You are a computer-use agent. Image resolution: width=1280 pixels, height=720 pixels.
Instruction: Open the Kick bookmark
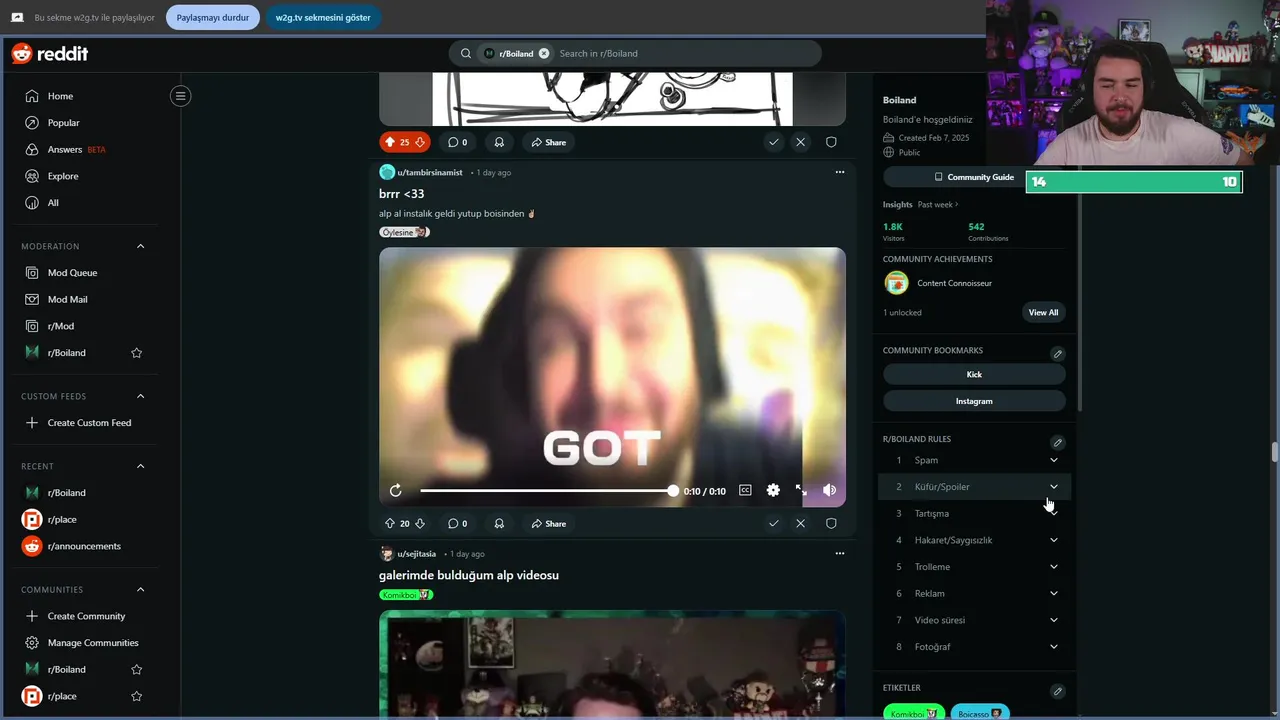(x=974, y=374)
